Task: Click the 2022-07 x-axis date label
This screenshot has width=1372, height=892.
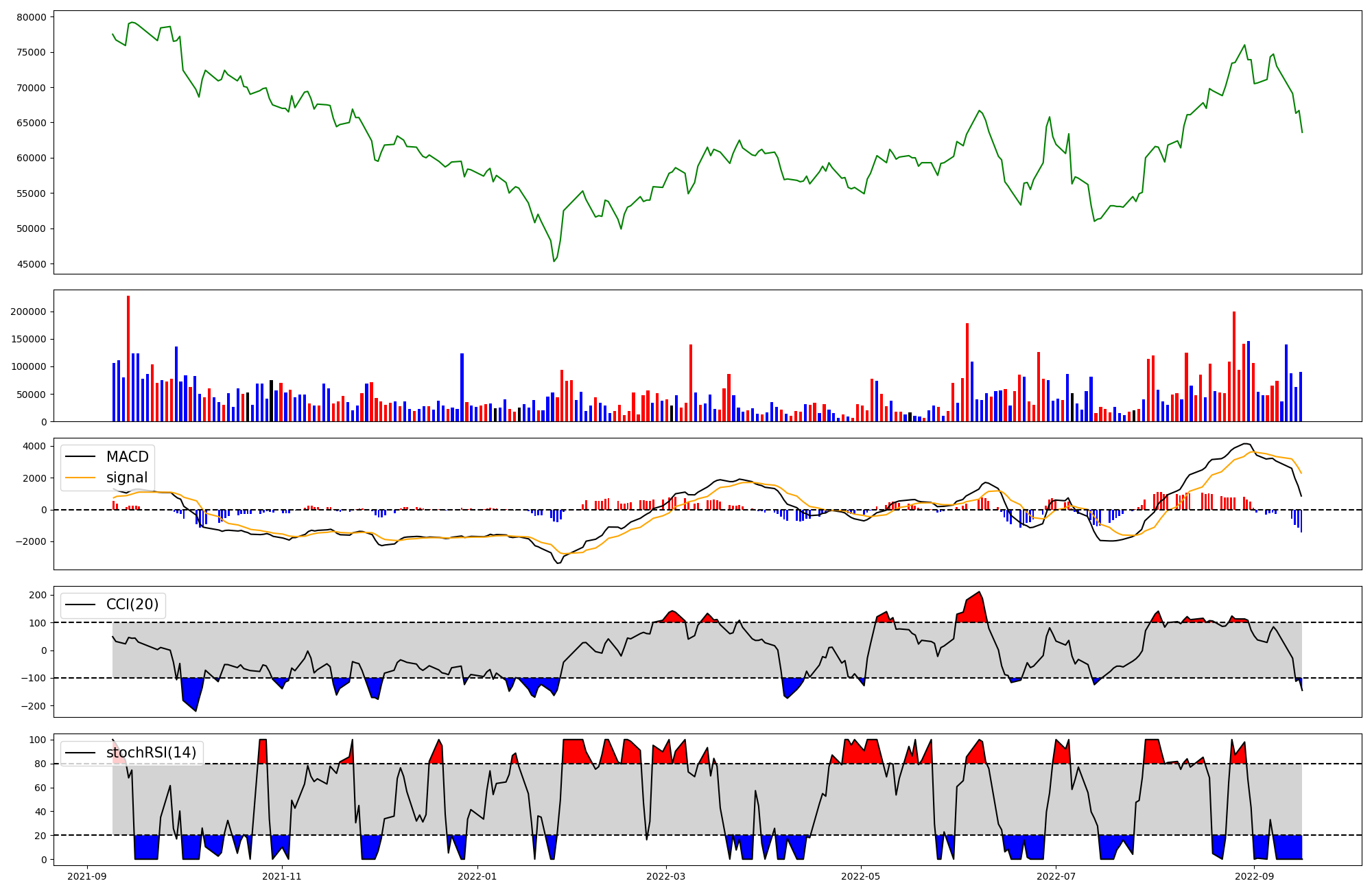Action: coord(1055,876)
